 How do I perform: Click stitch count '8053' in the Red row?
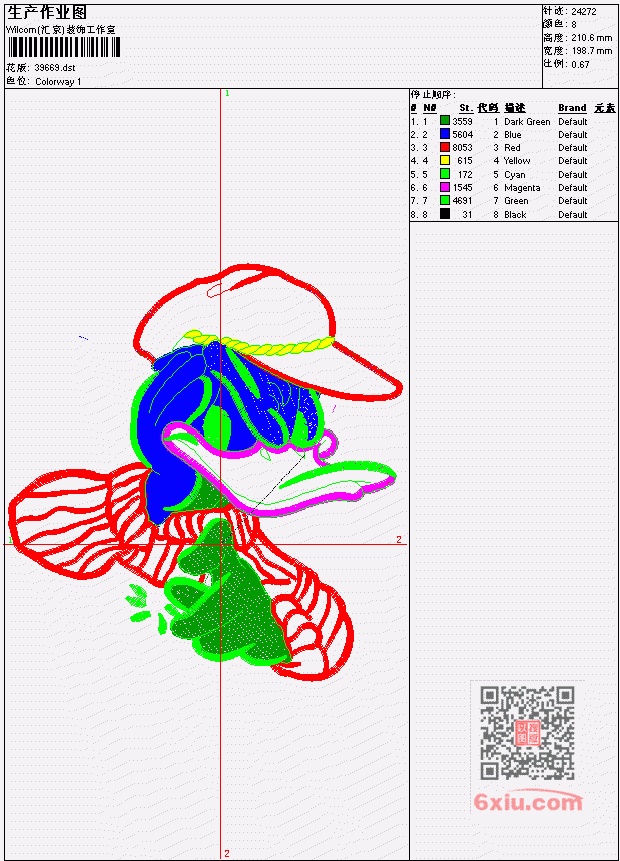coord(462,148)
